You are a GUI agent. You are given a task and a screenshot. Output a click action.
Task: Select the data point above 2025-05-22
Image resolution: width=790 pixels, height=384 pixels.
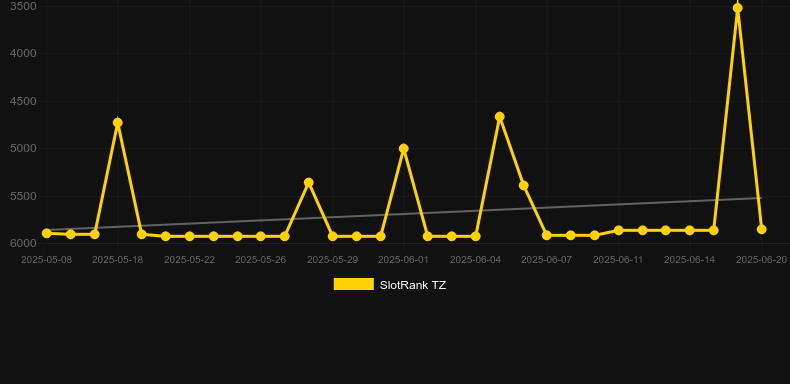tap(189, 236)
